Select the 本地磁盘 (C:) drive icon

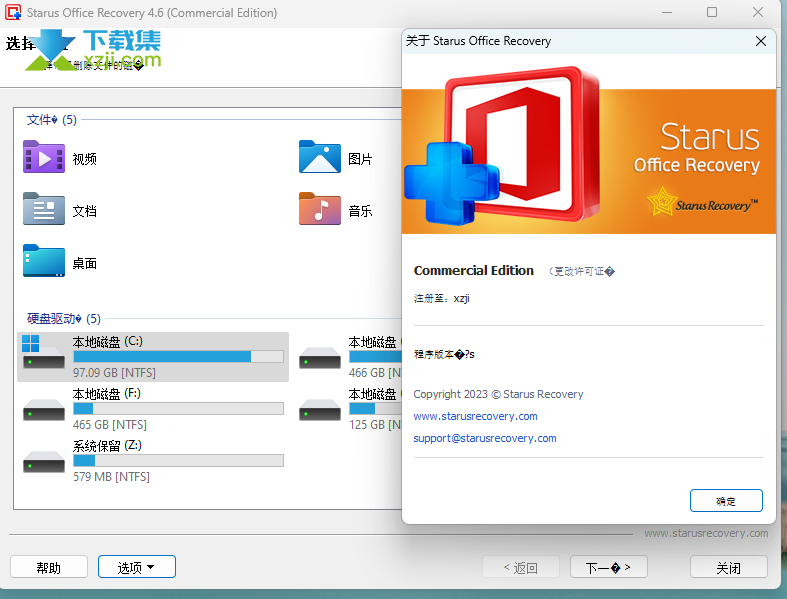tap(43, 352)
